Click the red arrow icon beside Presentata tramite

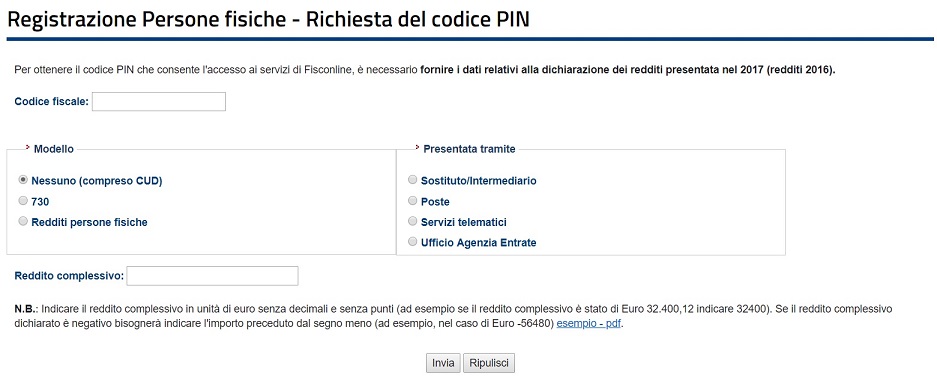coord(417,147)
